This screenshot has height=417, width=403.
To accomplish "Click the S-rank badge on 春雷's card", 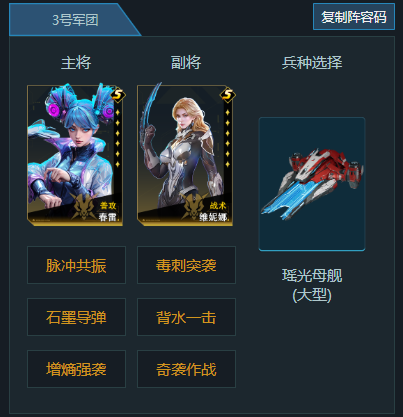I will 118,95.
